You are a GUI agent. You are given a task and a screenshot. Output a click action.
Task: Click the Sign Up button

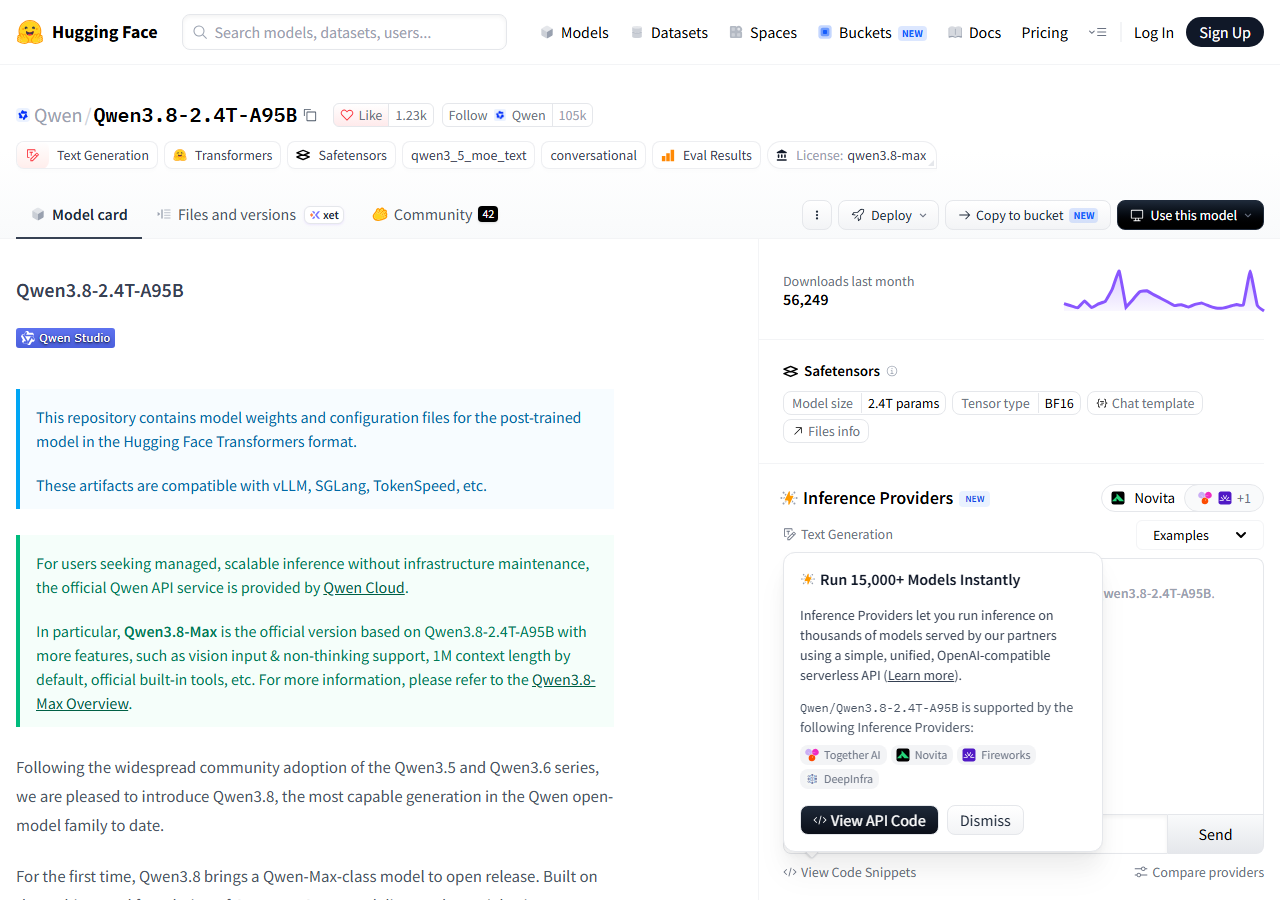[x=1225, y=32]
